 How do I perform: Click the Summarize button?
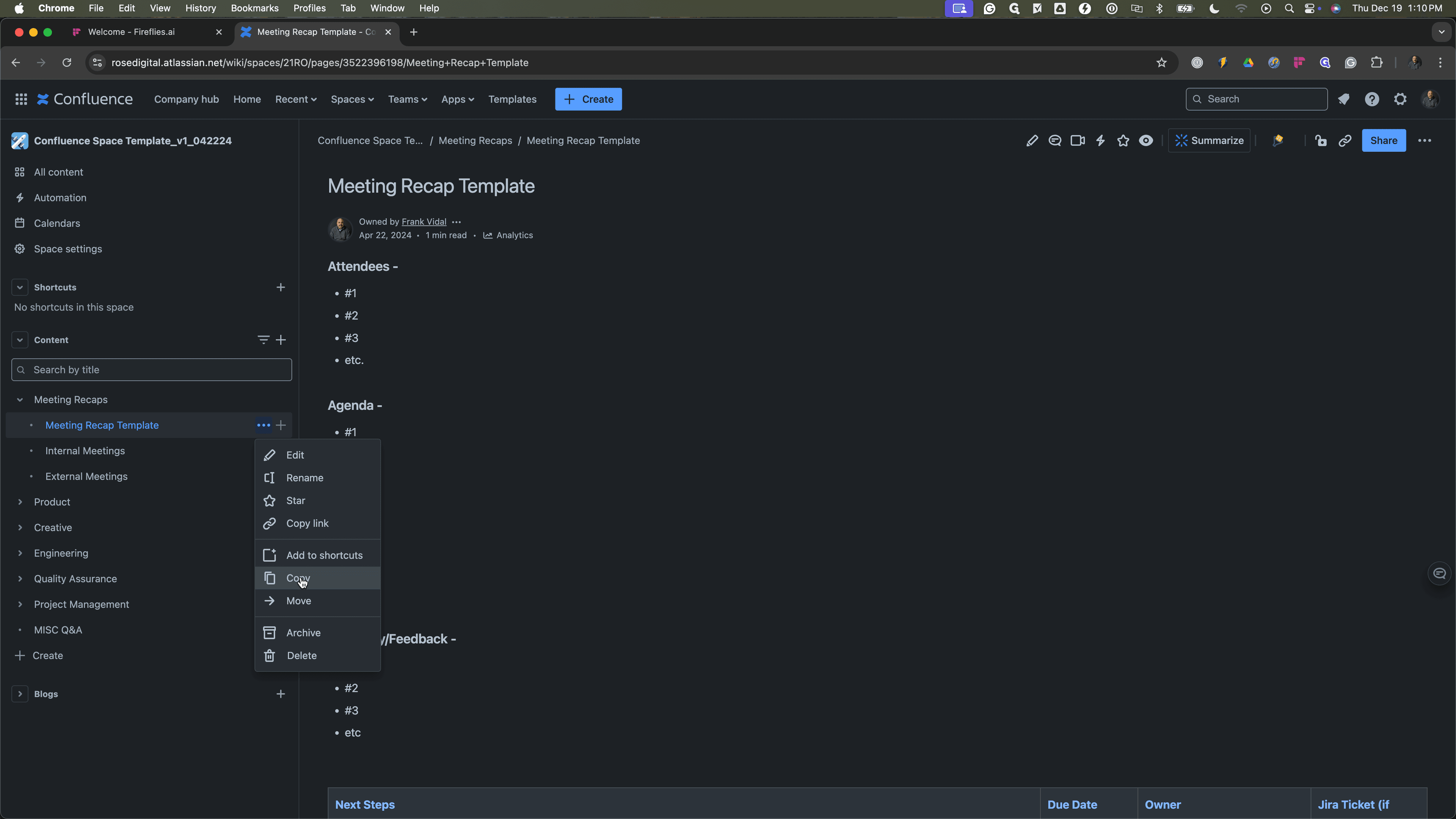(x=1209, y=141)
